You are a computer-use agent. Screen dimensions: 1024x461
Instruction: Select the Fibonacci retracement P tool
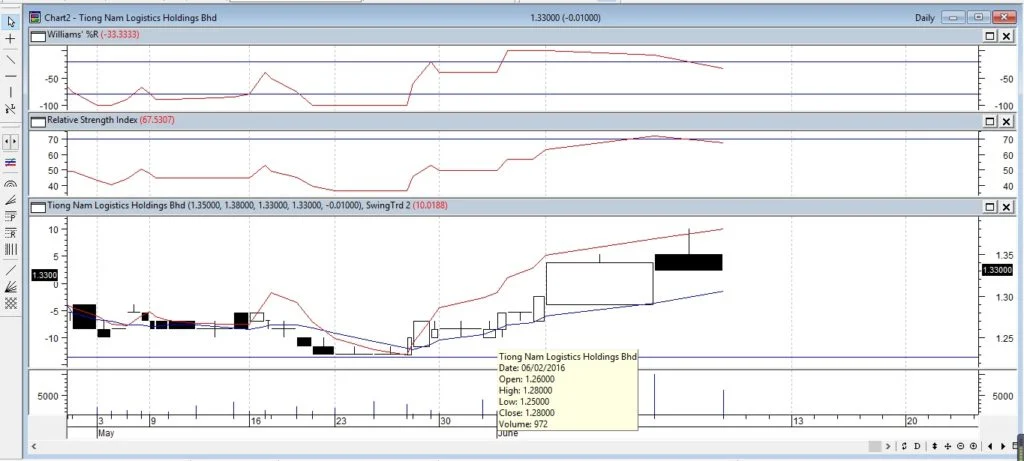10,217
